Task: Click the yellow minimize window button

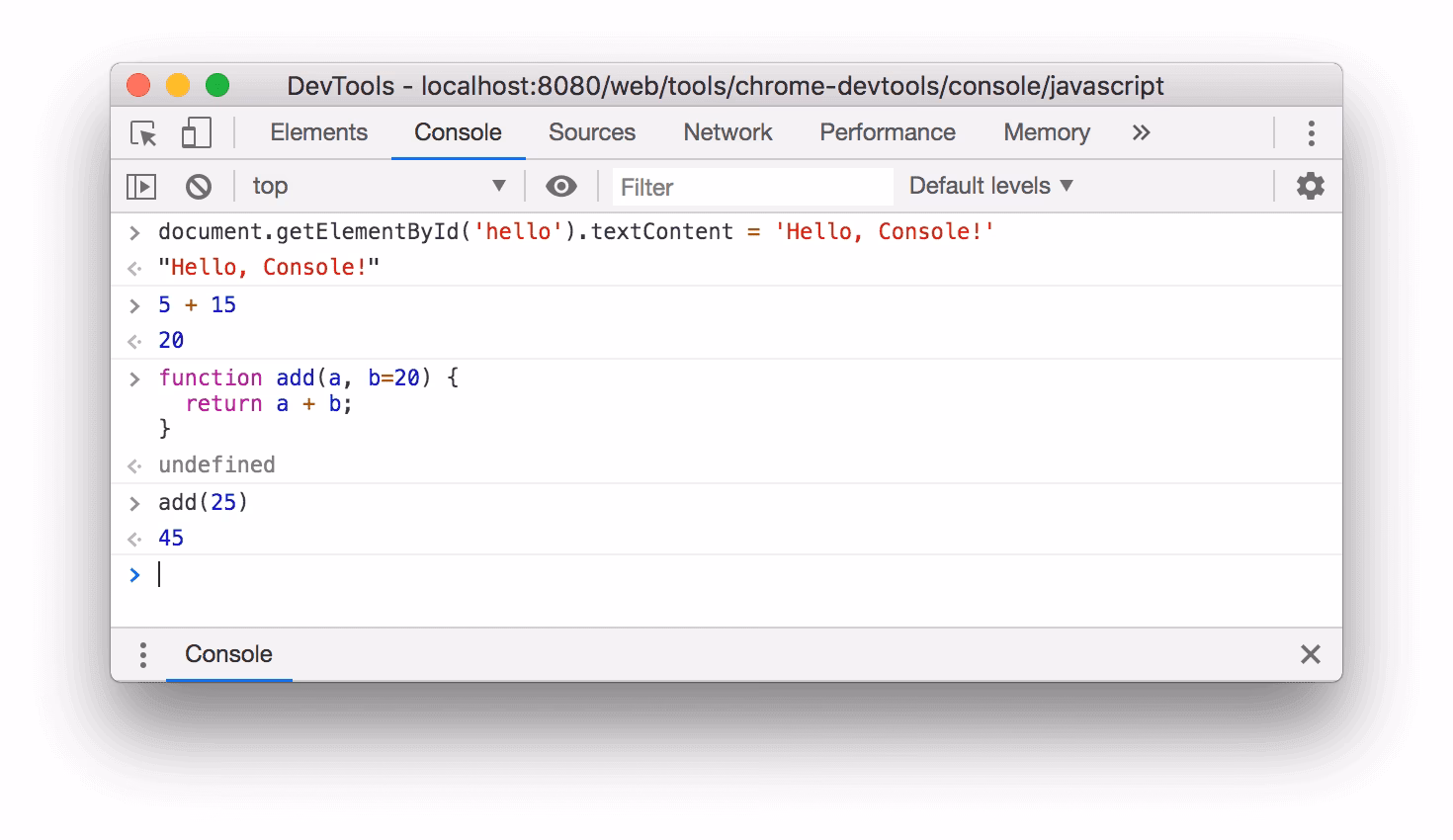Action: point(178,85)
